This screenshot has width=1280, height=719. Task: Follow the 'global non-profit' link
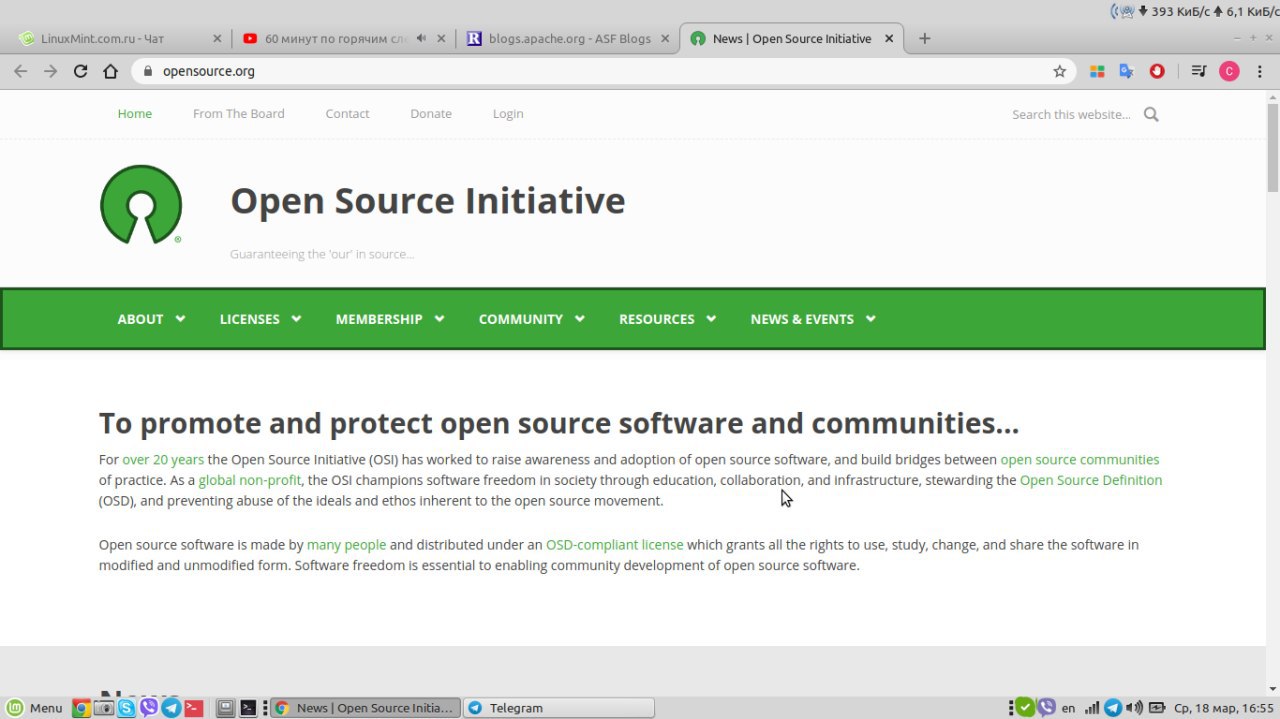pyautogui.click(x=250, y=480)
